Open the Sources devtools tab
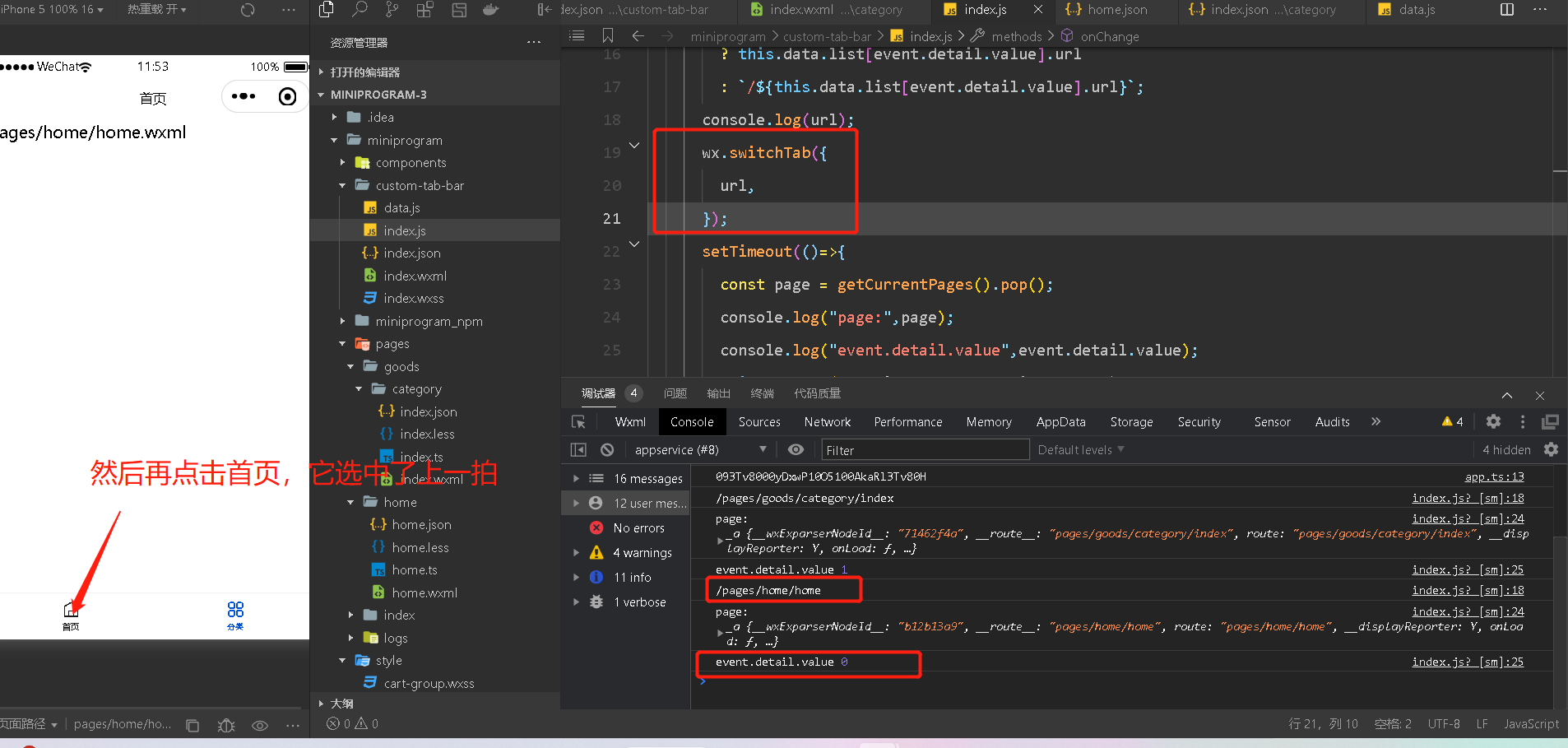This screenshot has height=748, width=1568. click(x=759, y=421)
